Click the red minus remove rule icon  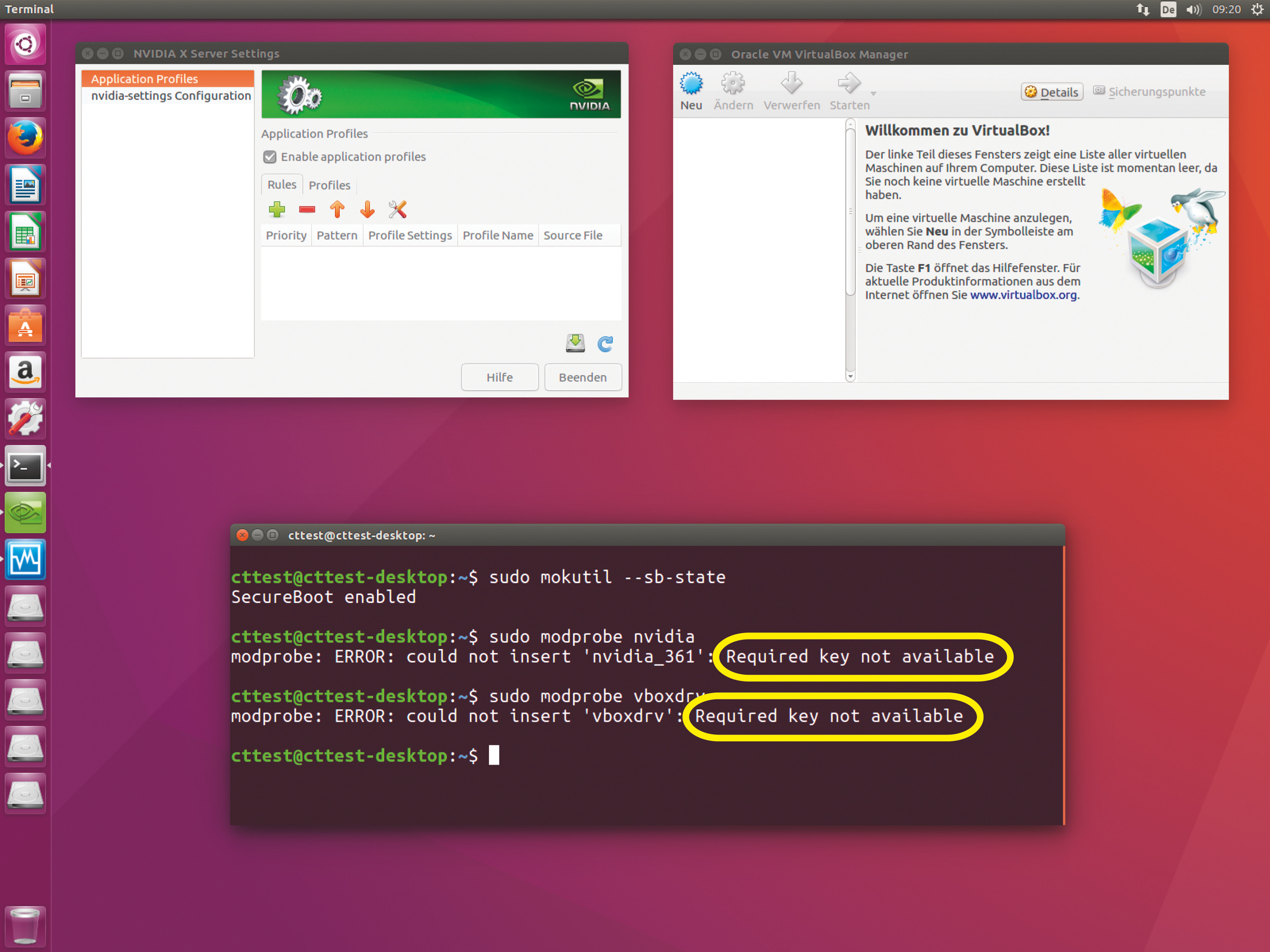307,209
